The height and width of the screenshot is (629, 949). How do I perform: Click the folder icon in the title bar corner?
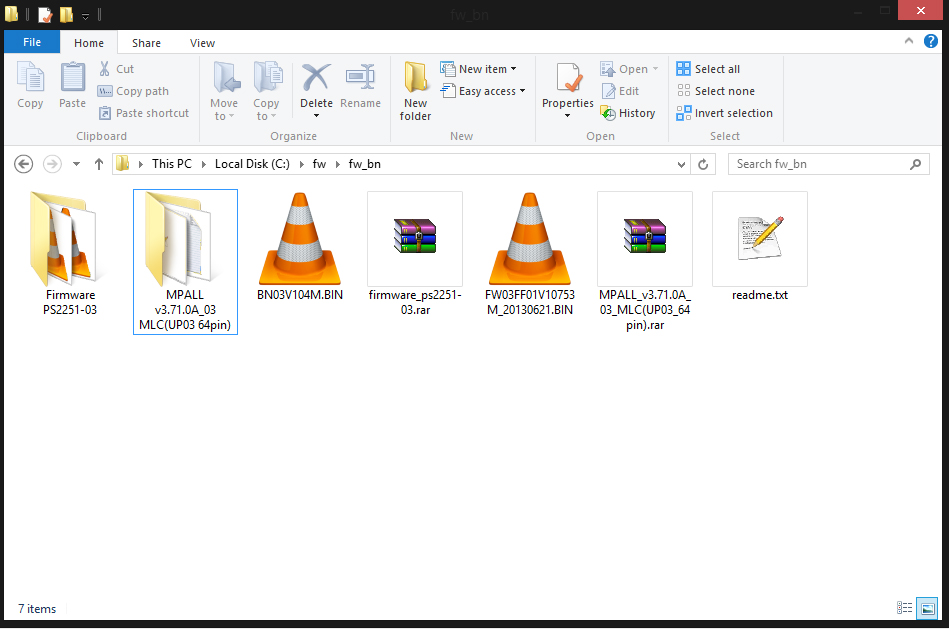coord(11,13)
